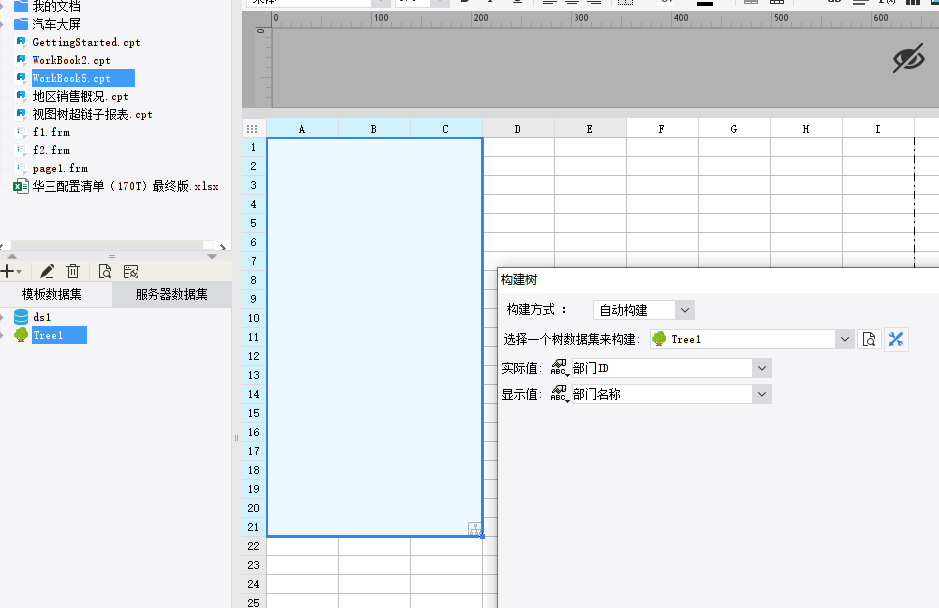Switch to the 服务器数据集 tab
939x608 pixels.
pyautogui.click(x=172, y=294)
